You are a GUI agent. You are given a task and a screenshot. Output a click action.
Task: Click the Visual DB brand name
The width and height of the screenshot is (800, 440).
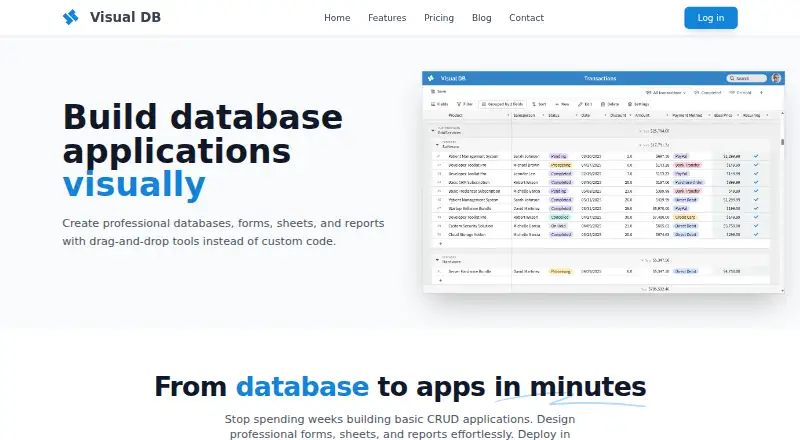126,17
